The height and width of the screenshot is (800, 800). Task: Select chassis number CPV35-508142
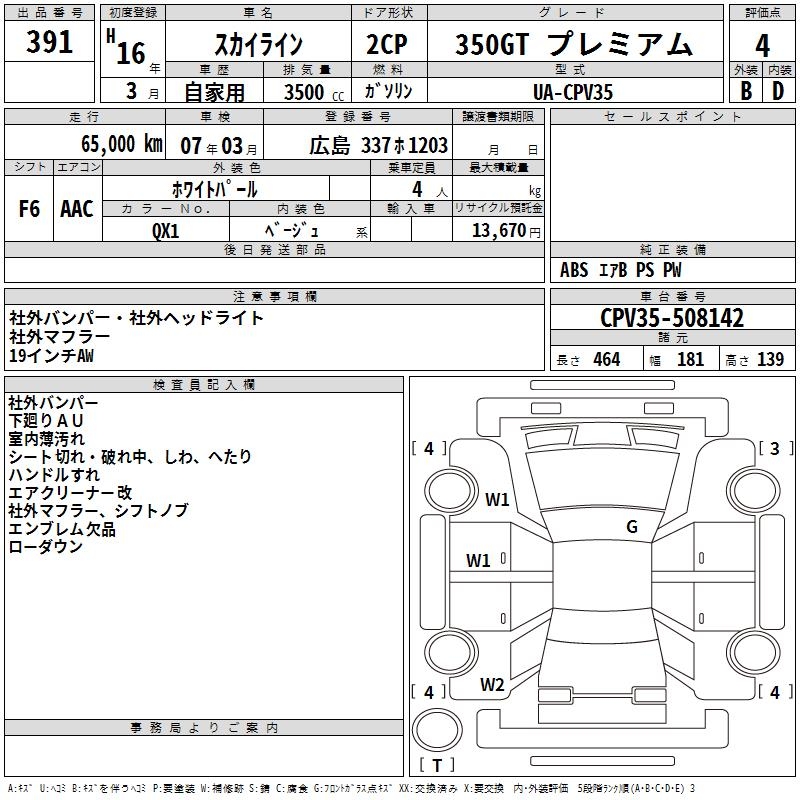pos(672,318)
